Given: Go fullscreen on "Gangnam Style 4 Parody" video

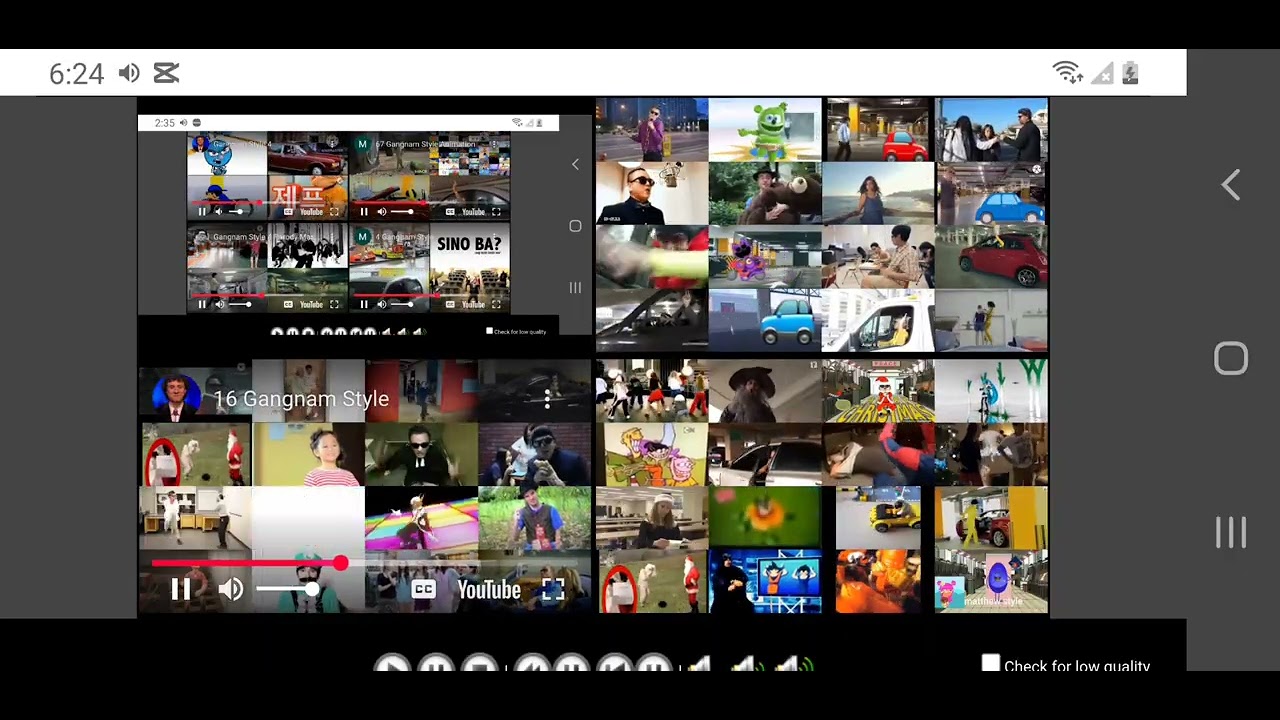Looking at the screenshot, I should click(334, 304).
